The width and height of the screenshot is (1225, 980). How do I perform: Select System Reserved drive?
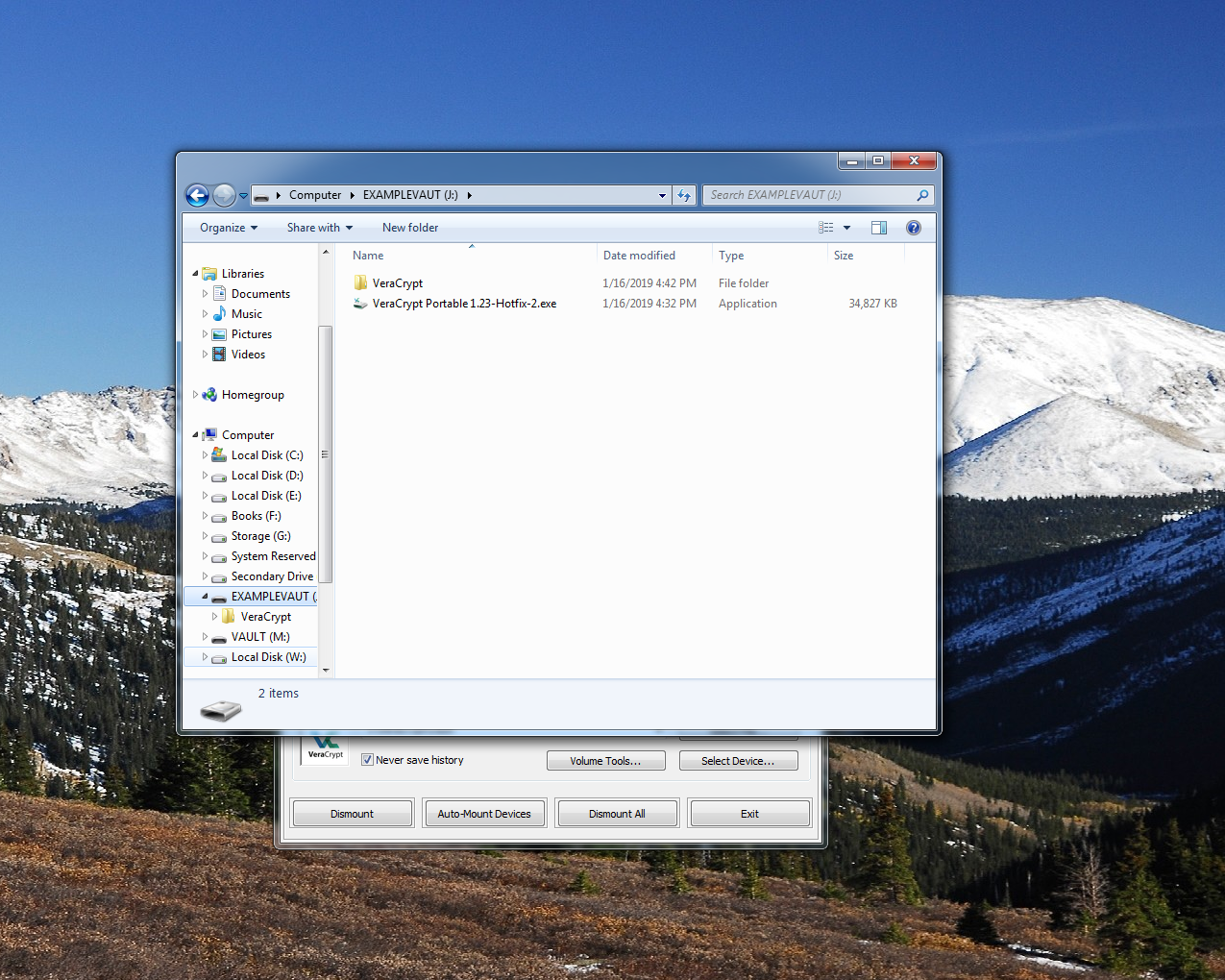point(273,556)
